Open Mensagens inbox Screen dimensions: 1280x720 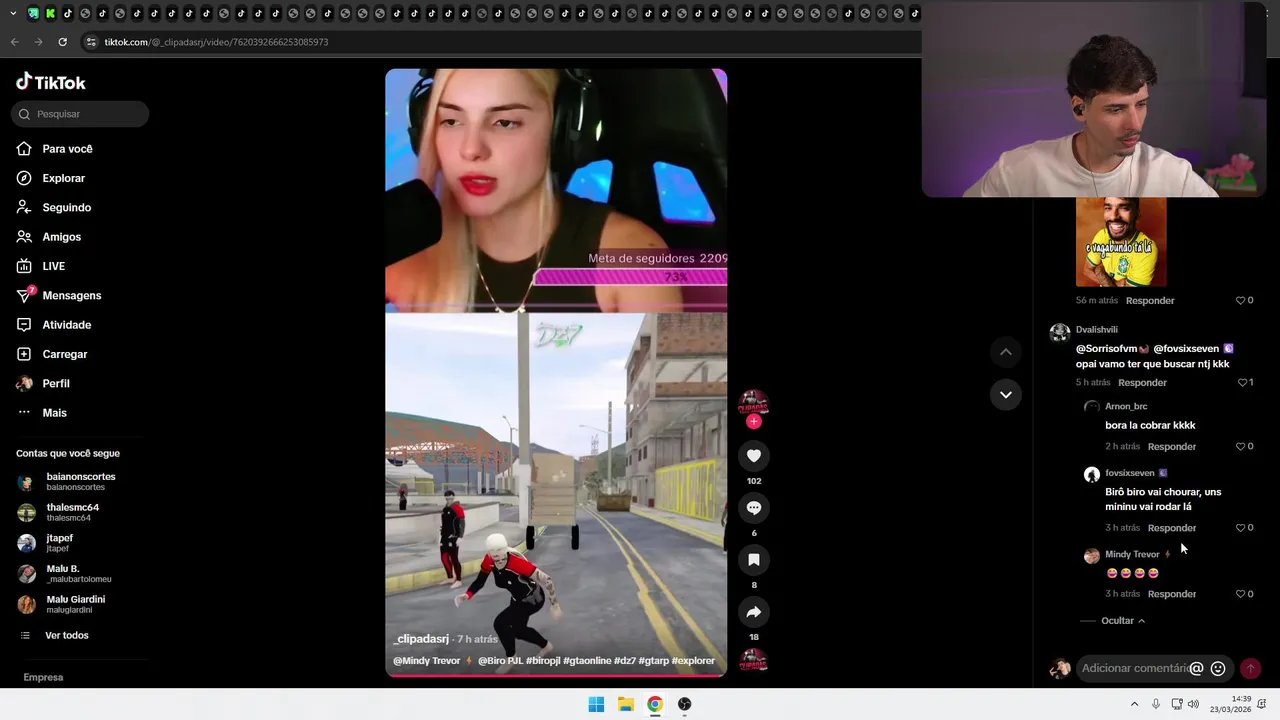coord(71,296)
